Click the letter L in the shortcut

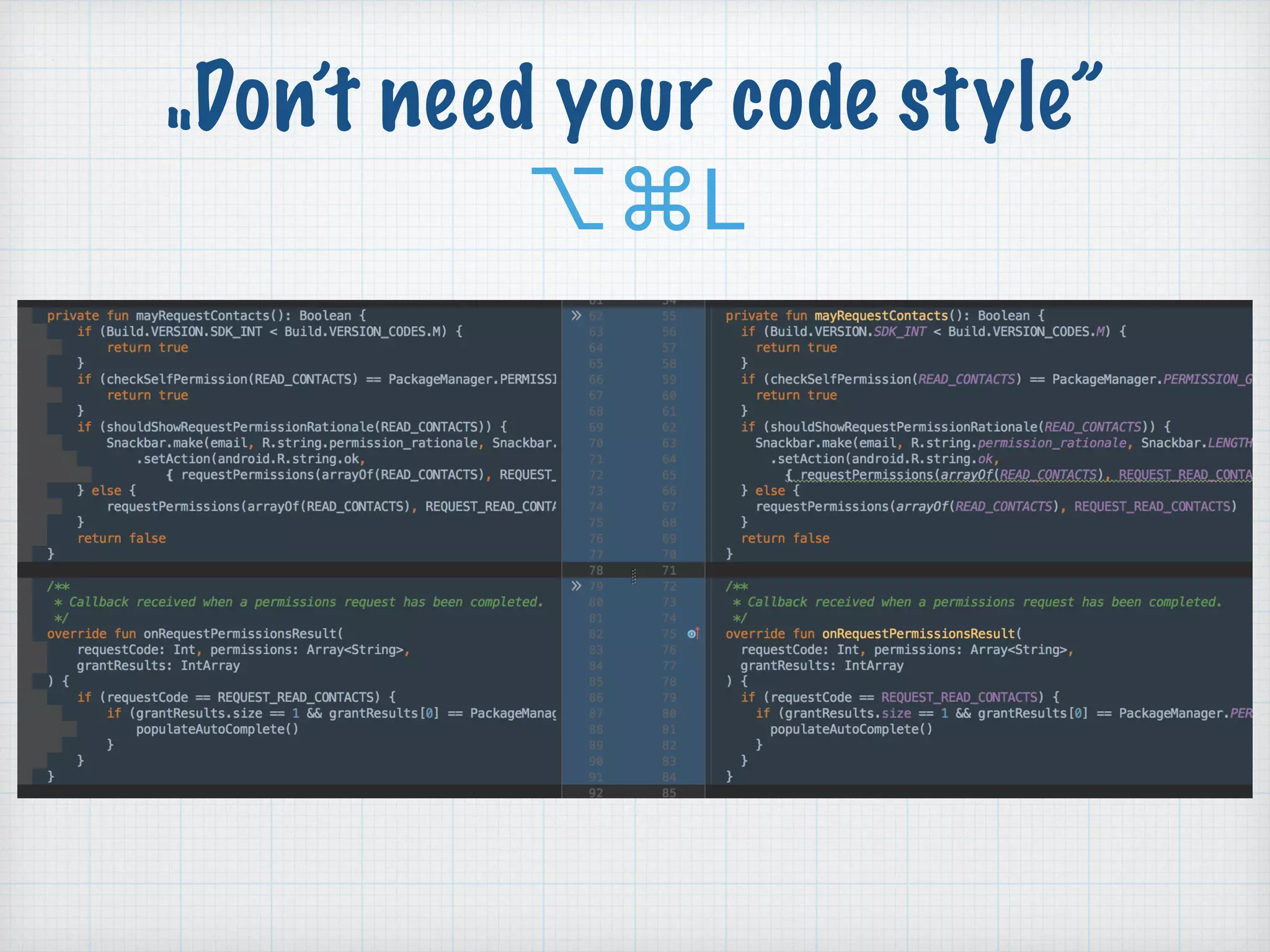coord(724,200)
